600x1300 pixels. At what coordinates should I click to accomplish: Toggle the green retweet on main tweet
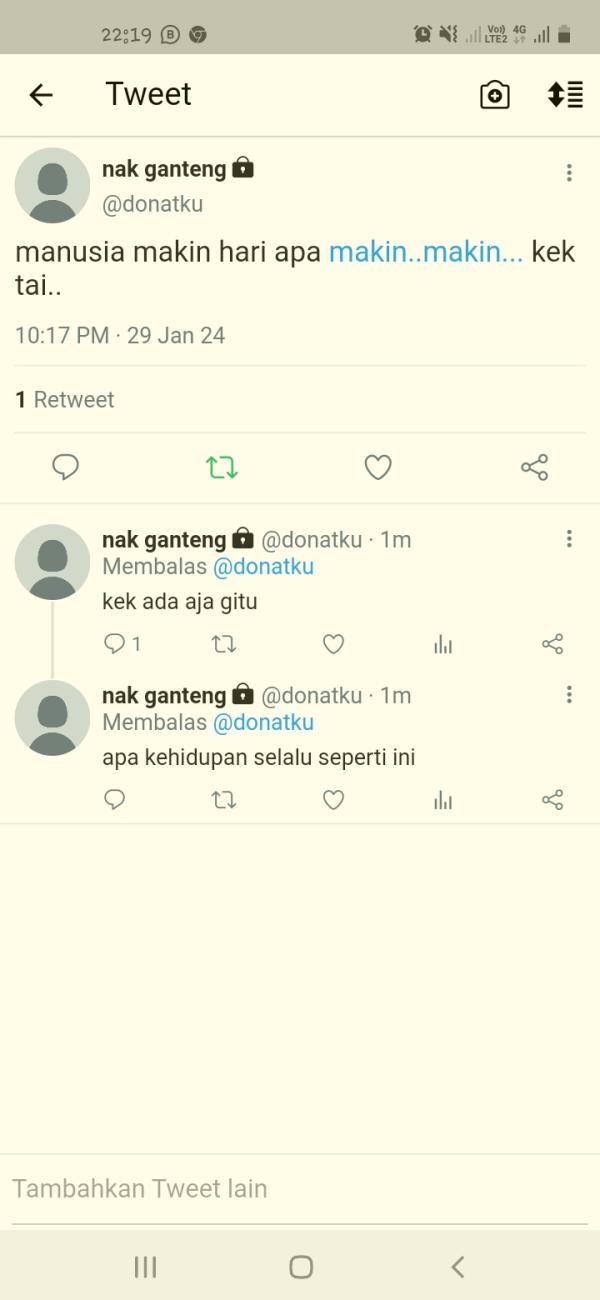click(x=222, y=467)
